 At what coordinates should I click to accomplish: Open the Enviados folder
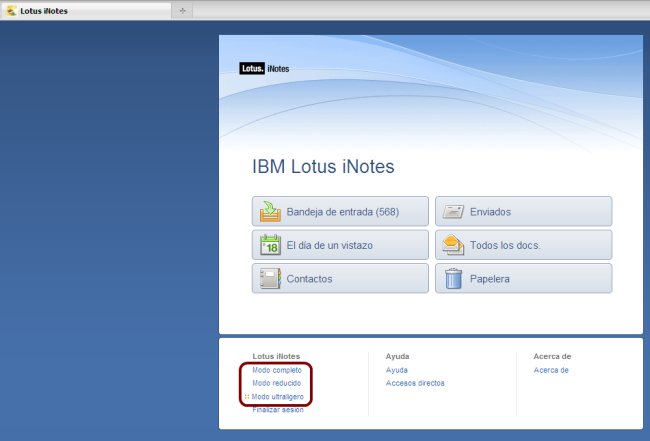coord(524,211)
